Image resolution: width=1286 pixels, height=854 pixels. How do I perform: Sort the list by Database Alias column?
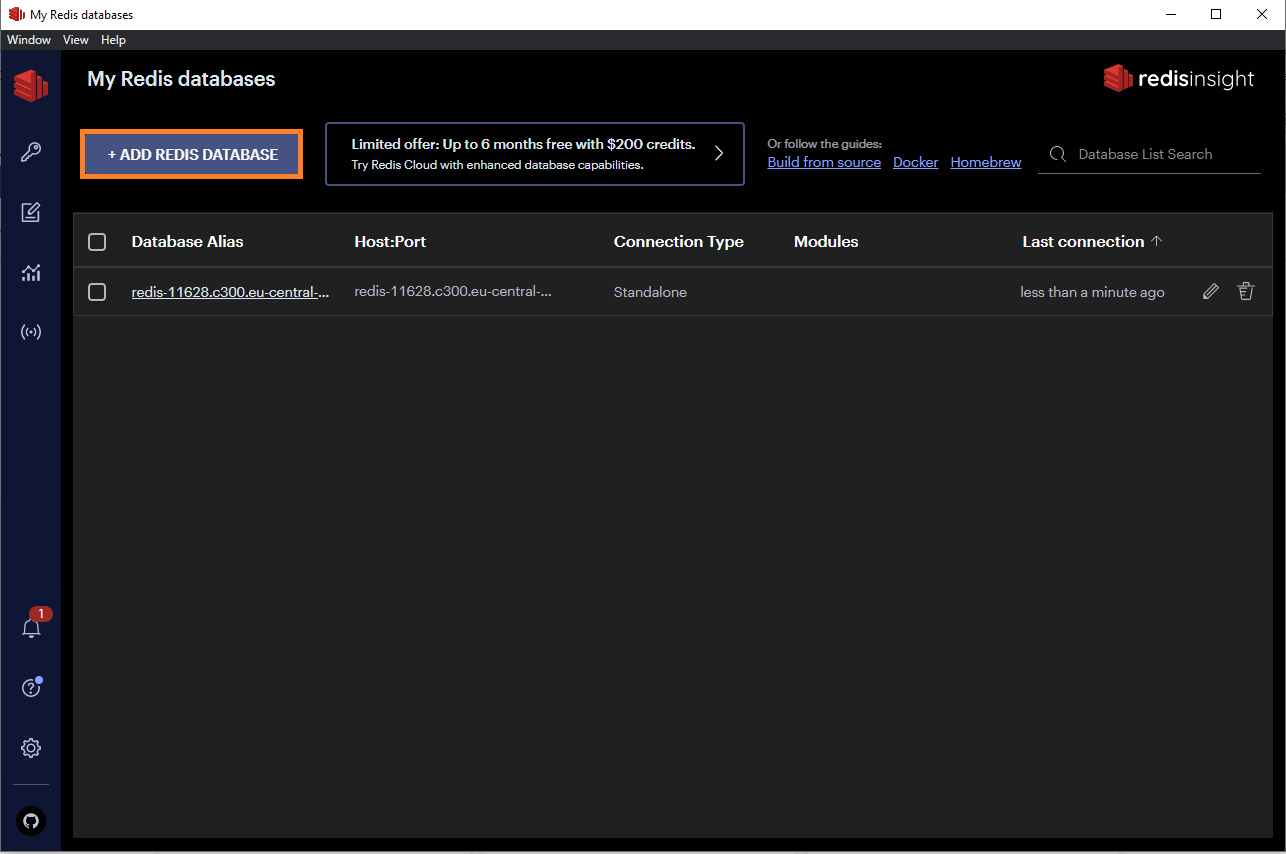pyautogui.click(x=187, y=242)
